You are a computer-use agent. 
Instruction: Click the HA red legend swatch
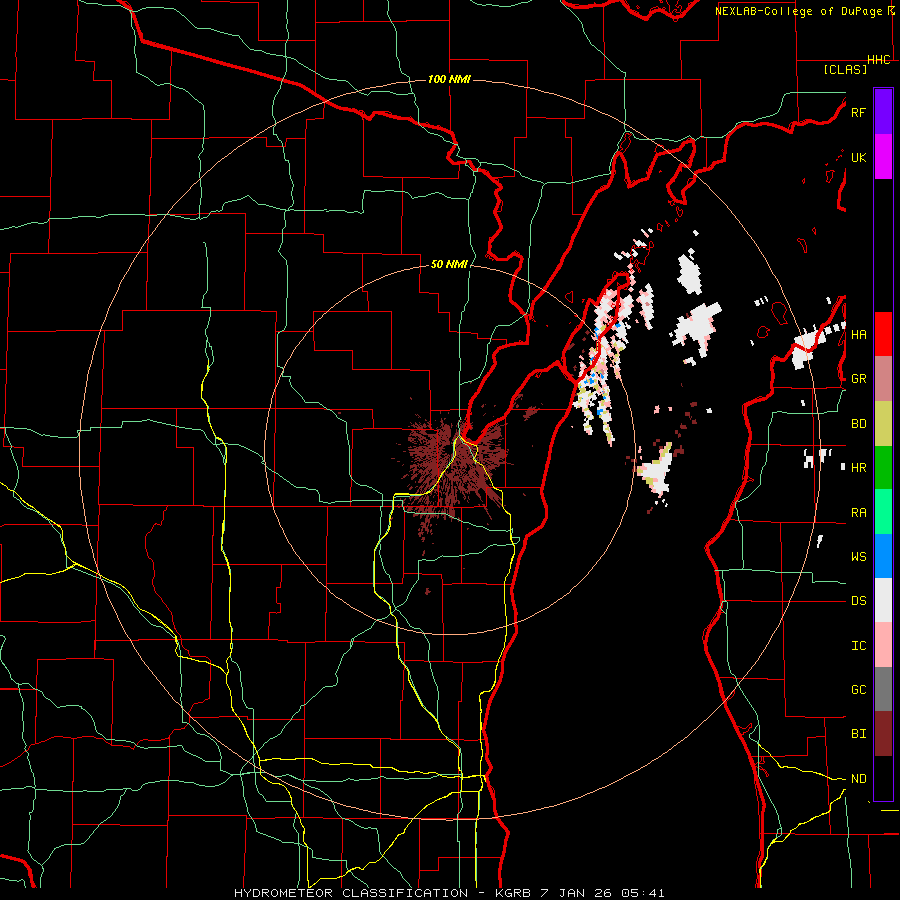click(883, 334)
